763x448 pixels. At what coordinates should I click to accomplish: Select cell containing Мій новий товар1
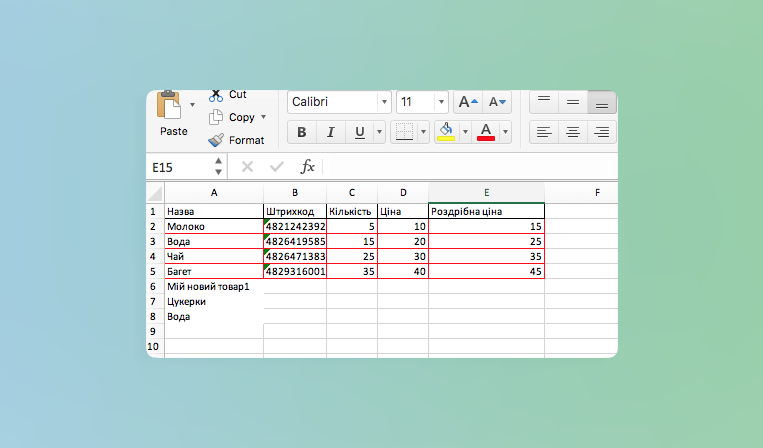click(213, 287)
